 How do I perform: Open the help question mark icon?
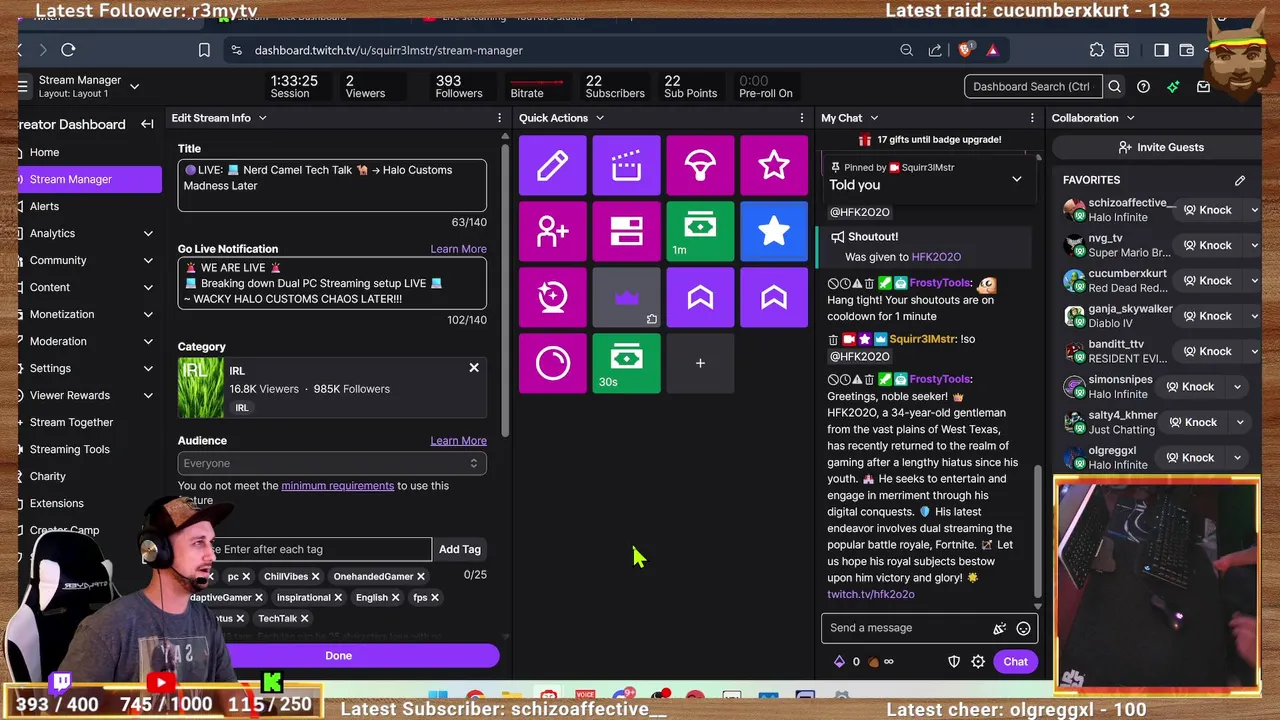(1144, 86)
